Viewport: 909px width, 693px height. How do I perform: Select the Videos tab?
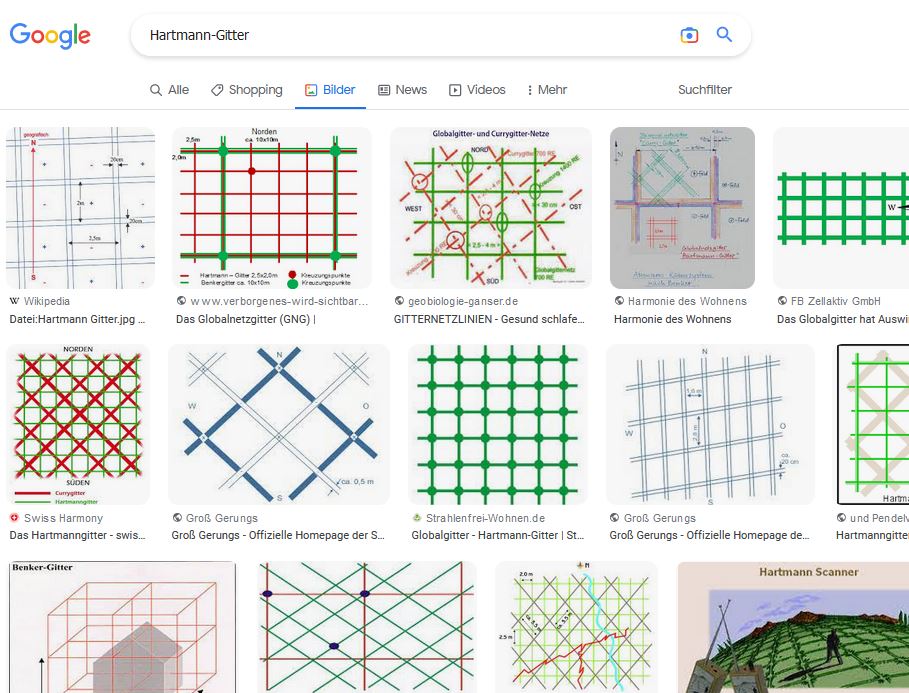click(477, 90)
